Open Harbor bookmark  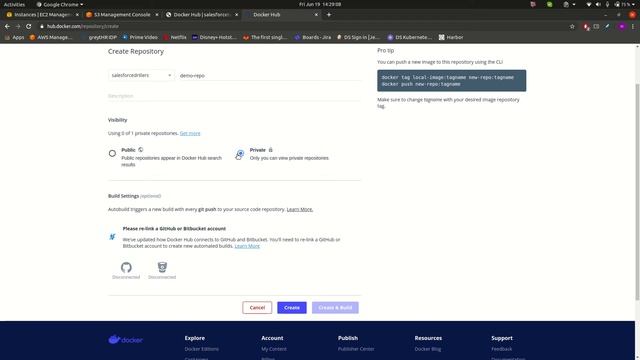point(451,37)
